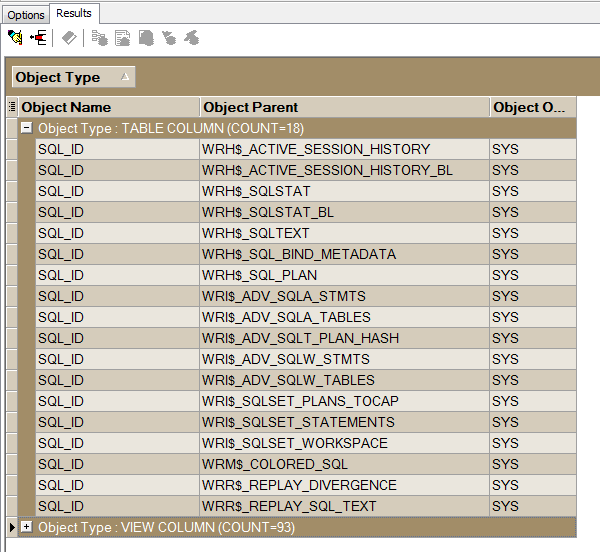The width and height of the screenshot is (600, 552).
Task: Click the last disabled icon in toolbar
Action: tap(191, 38)
